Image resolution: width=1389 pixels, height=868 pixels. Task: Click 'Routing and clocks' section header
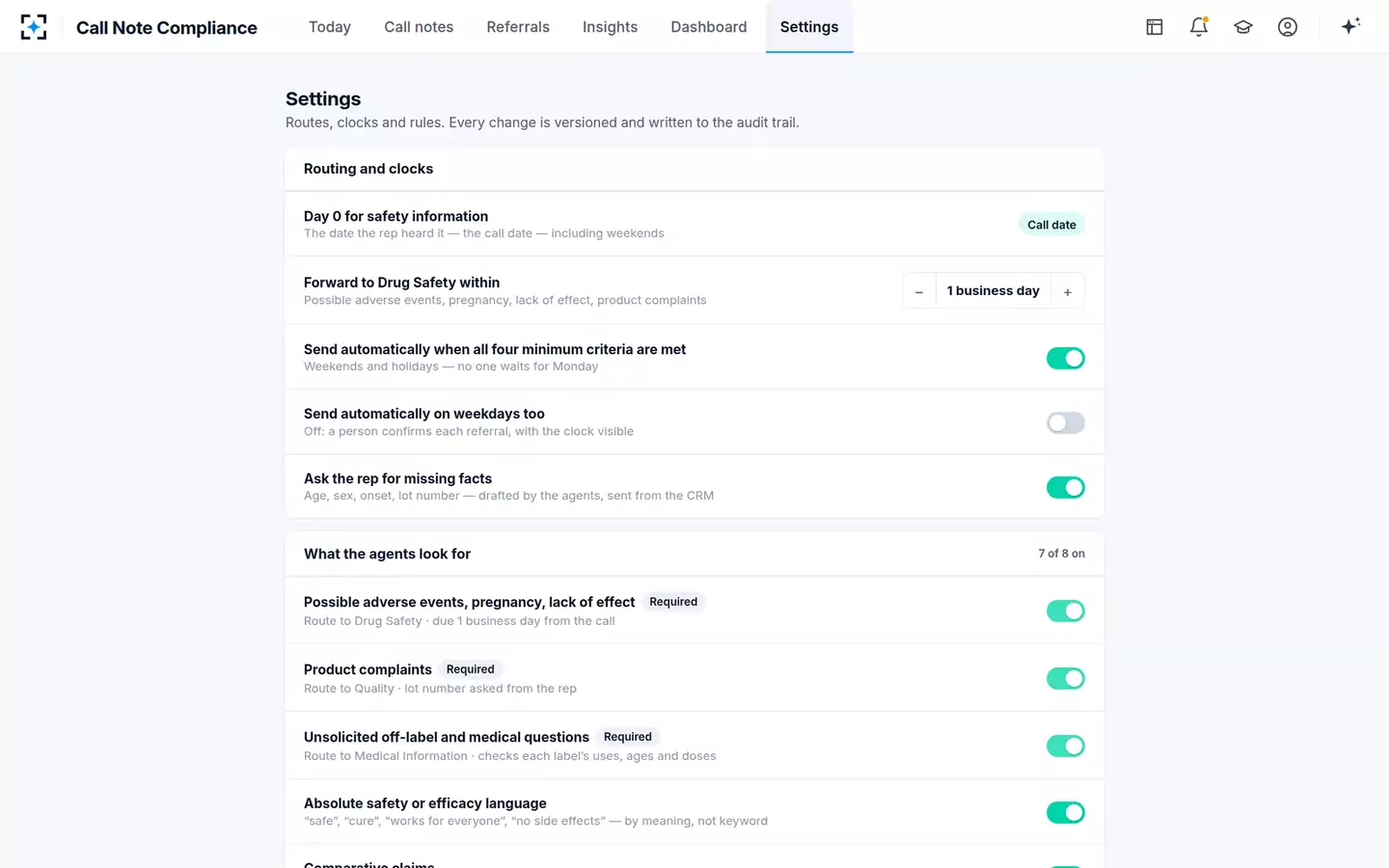pyautogui.click(x=368, y=169)
